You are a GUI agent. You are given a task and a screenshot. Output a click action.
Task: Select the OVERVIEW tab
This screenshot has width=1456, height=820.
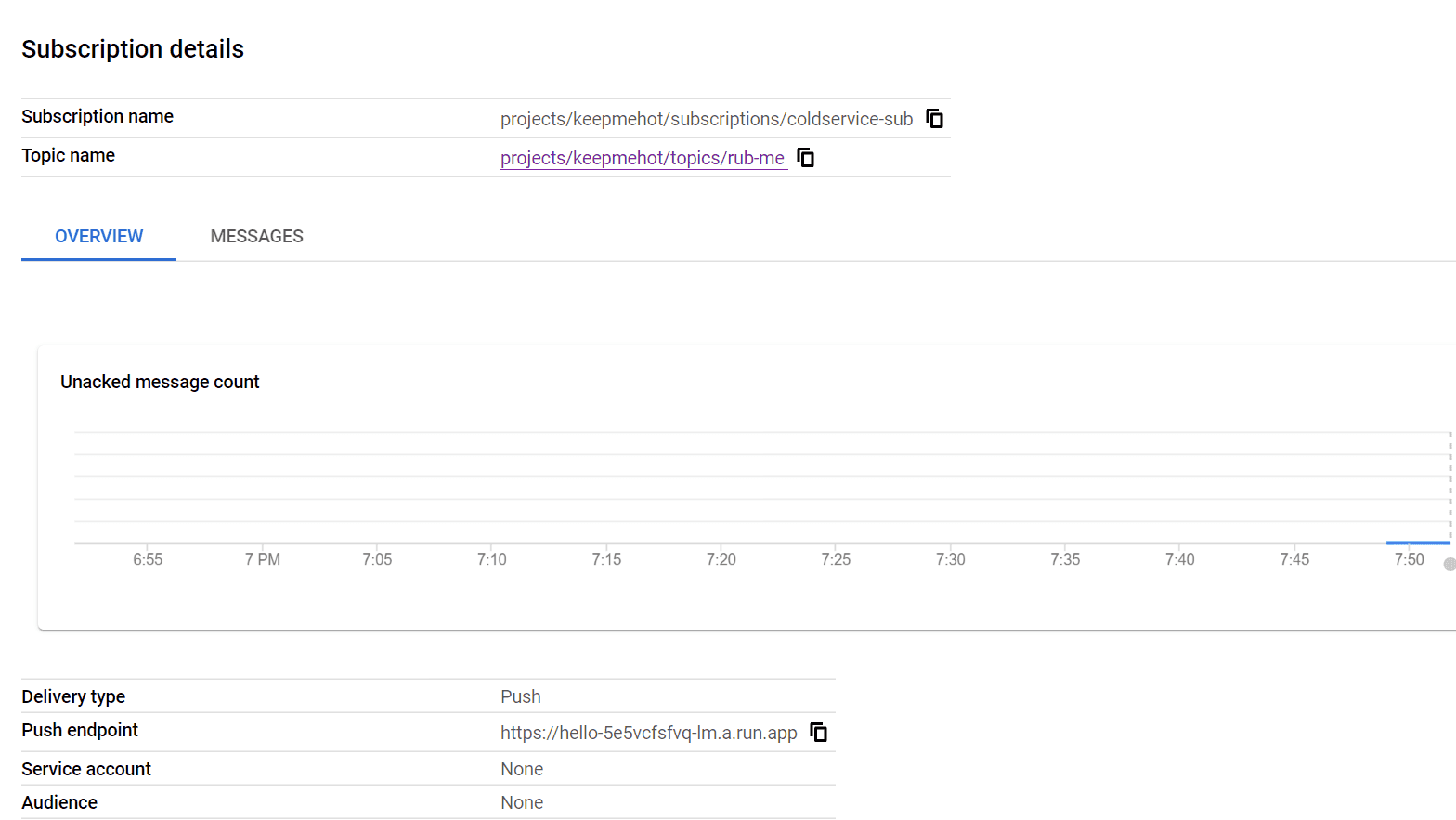pos(98,236)
